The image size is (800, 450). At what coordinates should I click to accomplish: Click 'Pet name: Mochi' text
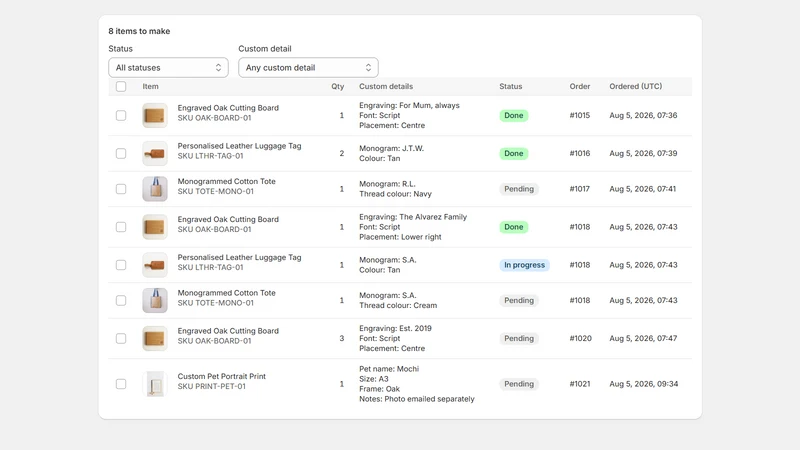pos(389,369)
